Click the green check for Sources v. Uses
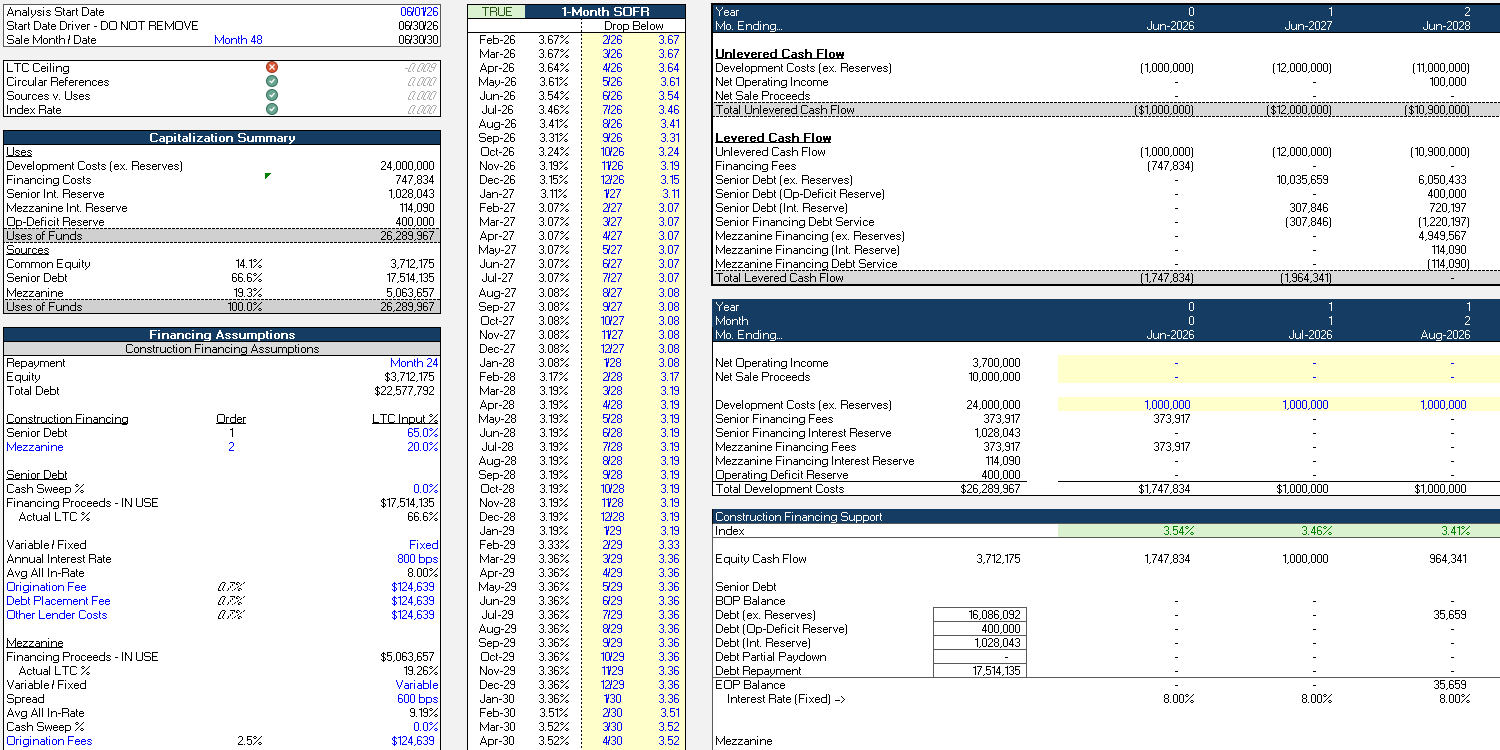This screenshot has width=1500, height=750. pyautogui.click(x=272, y=96)
